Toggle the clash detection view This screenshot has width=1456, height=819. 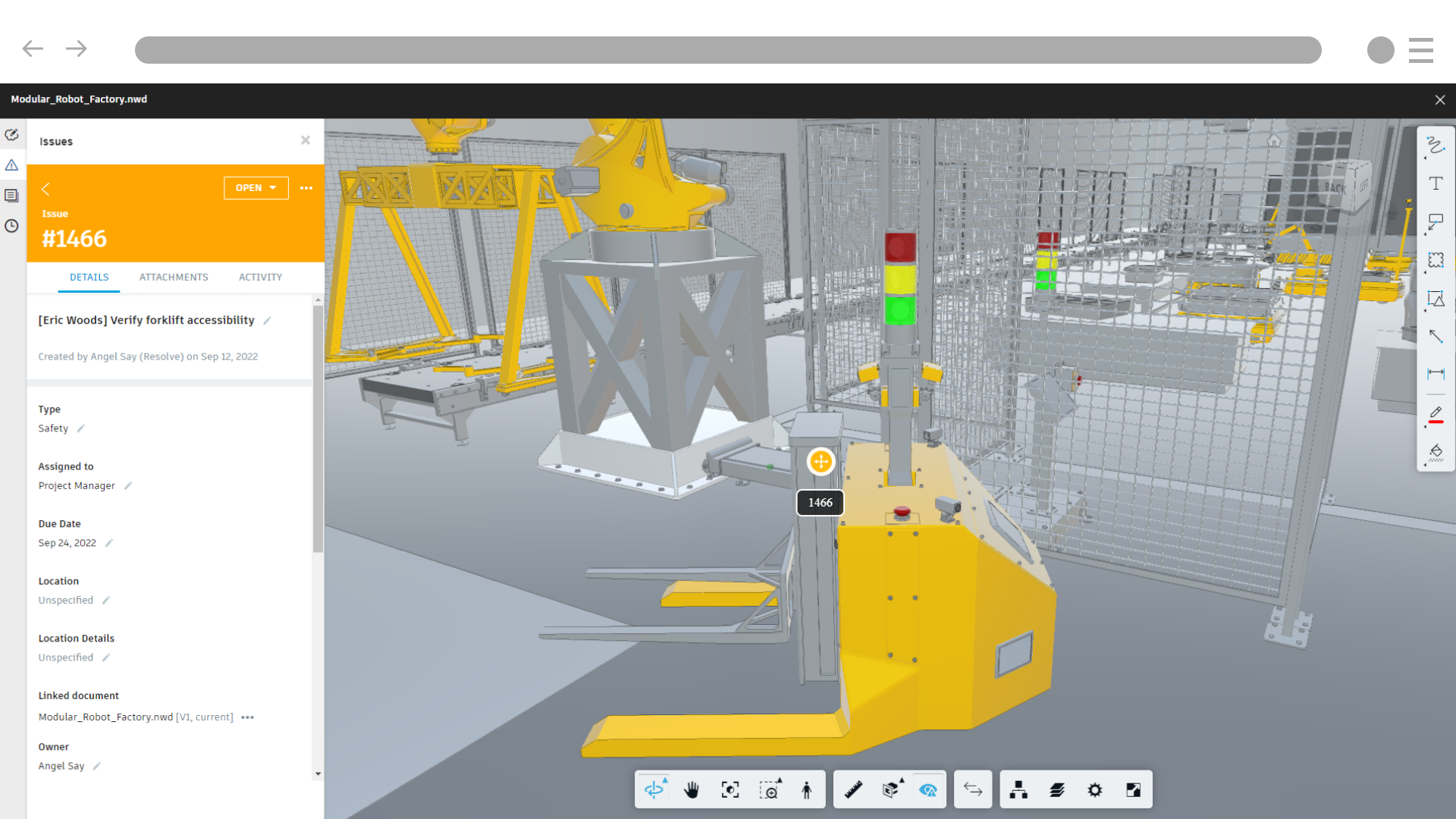coord(927,790)
